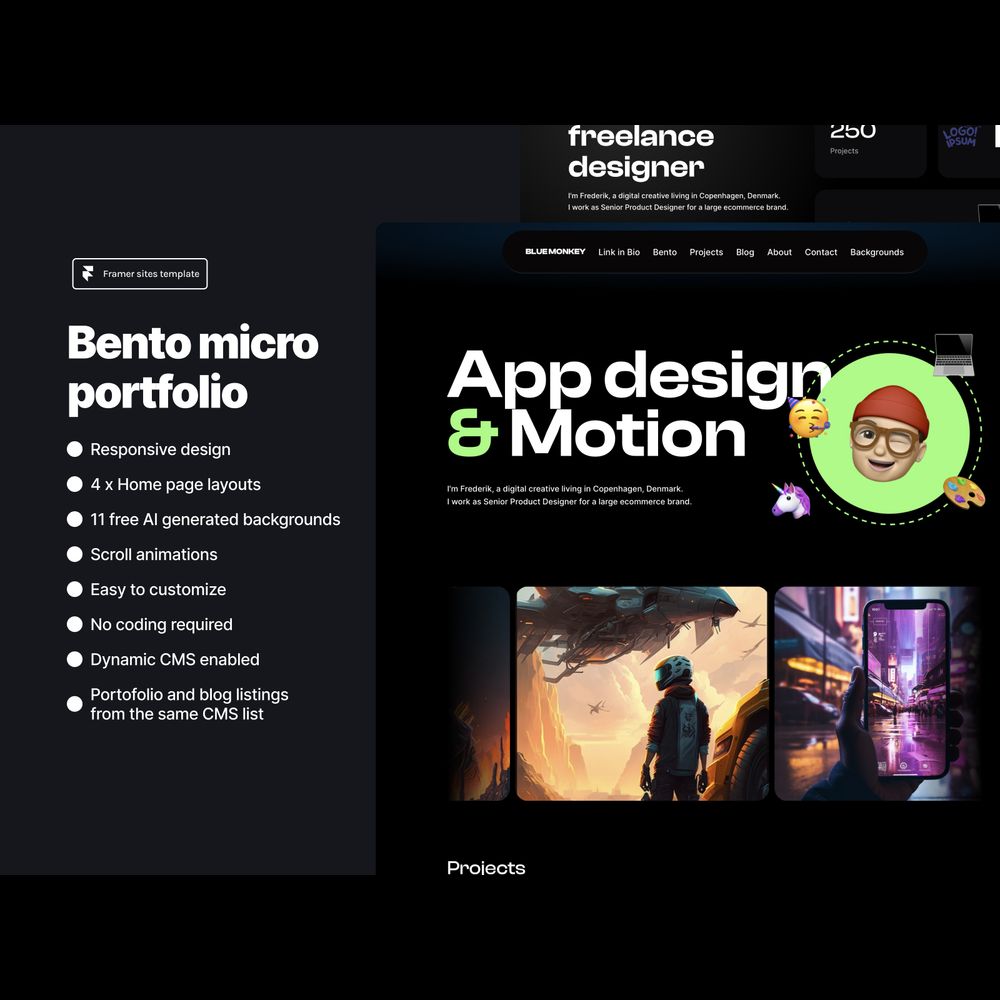Open the sci-fi spaceship project thumbnail
Image resolution: width=1000 pixels, height=1000 pixels.
[x=641, y=693]
